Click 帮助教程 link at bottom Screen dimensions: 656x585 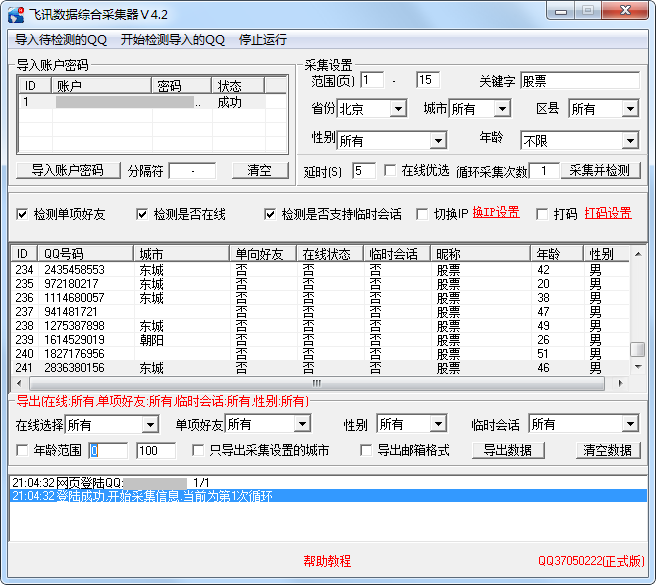click(327, 561)
